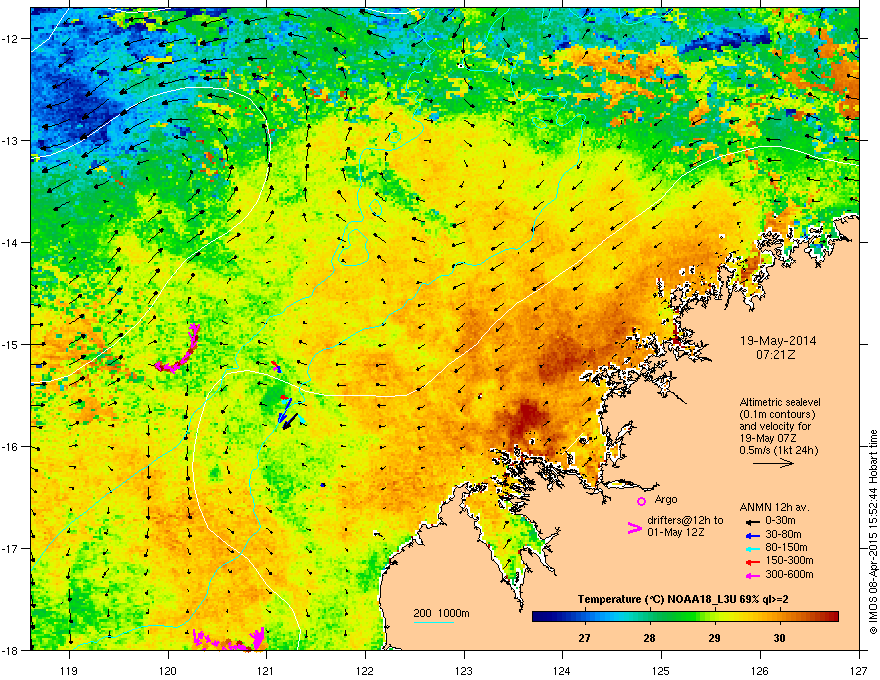Click the latitude axis label -14
Image resolution: width=880 pixels, height=680 pixels.
tap(11, 243)
